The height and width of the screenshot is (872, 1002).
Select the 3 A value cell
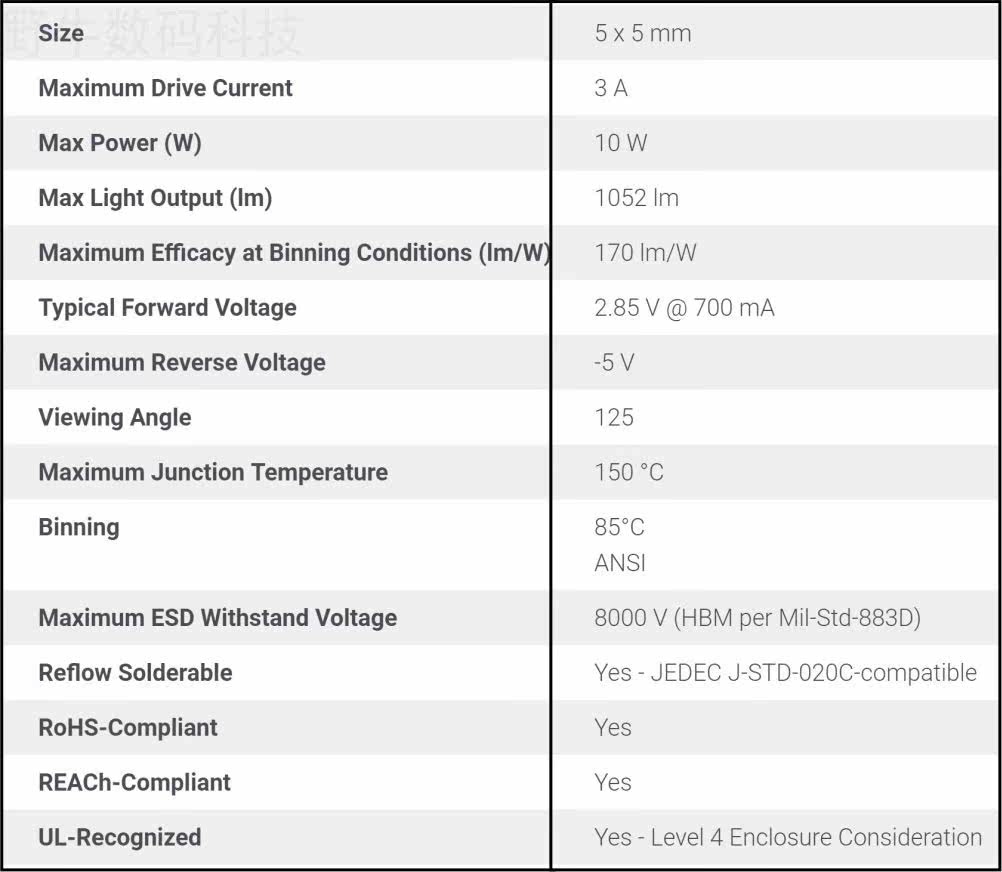pos(611,88)
